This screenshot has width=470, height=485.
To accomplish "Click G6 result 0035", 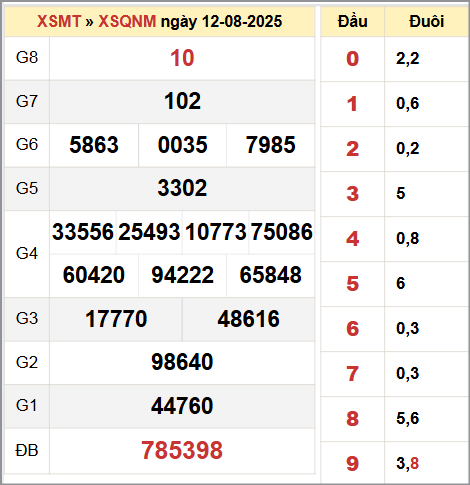I will (x=182, y=145).
